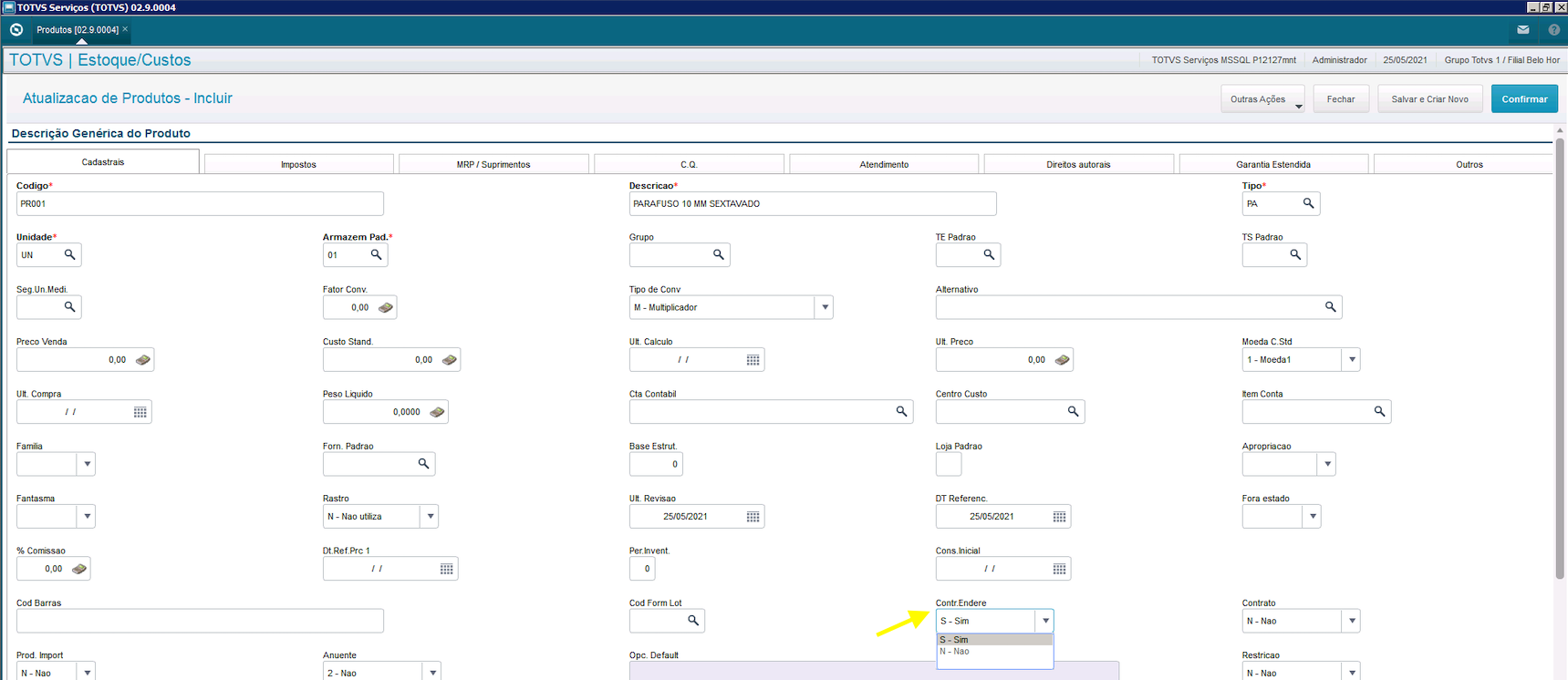This screenshot has height=680, width=1568.
Task: Click the Confirmar button
Action: [x=1524, y=98]
